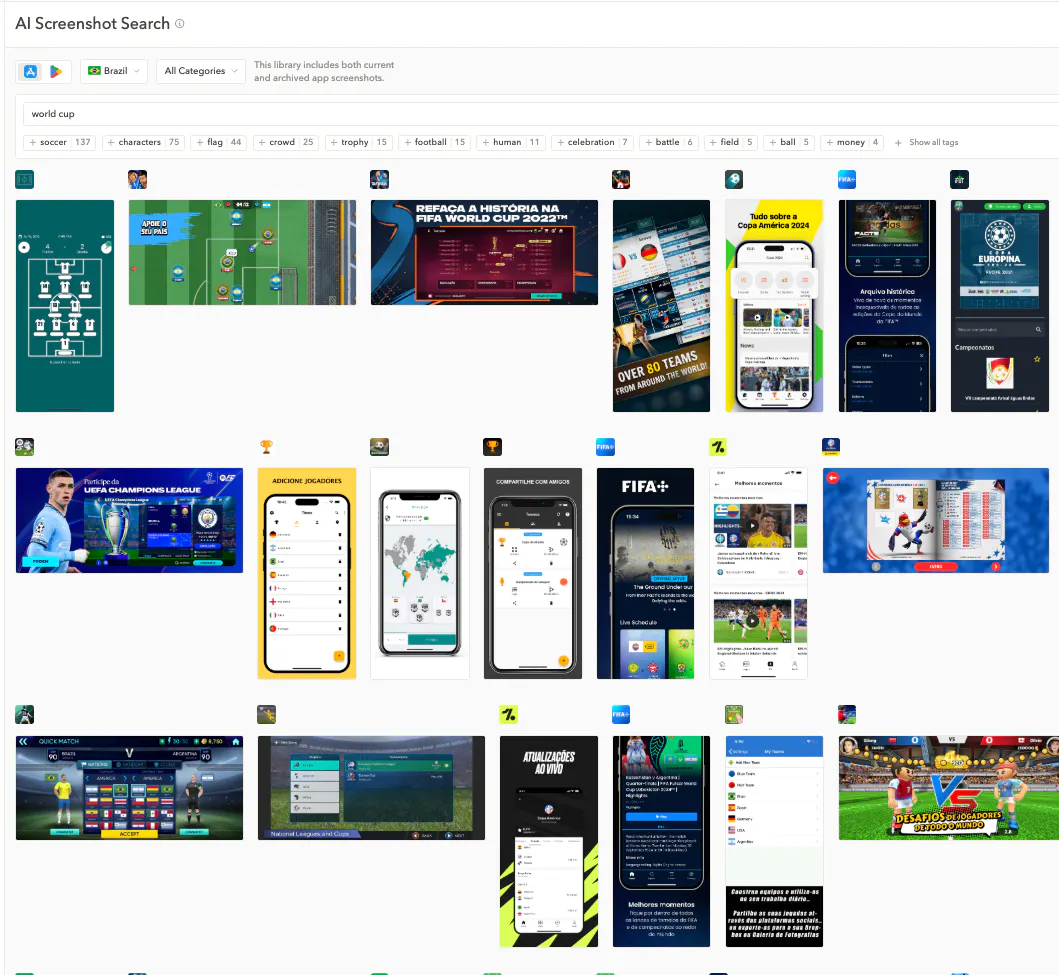Open the trophy app icon above Adicione Jogadores
This screenshot has height=975, width=1059.
[266, 447]
